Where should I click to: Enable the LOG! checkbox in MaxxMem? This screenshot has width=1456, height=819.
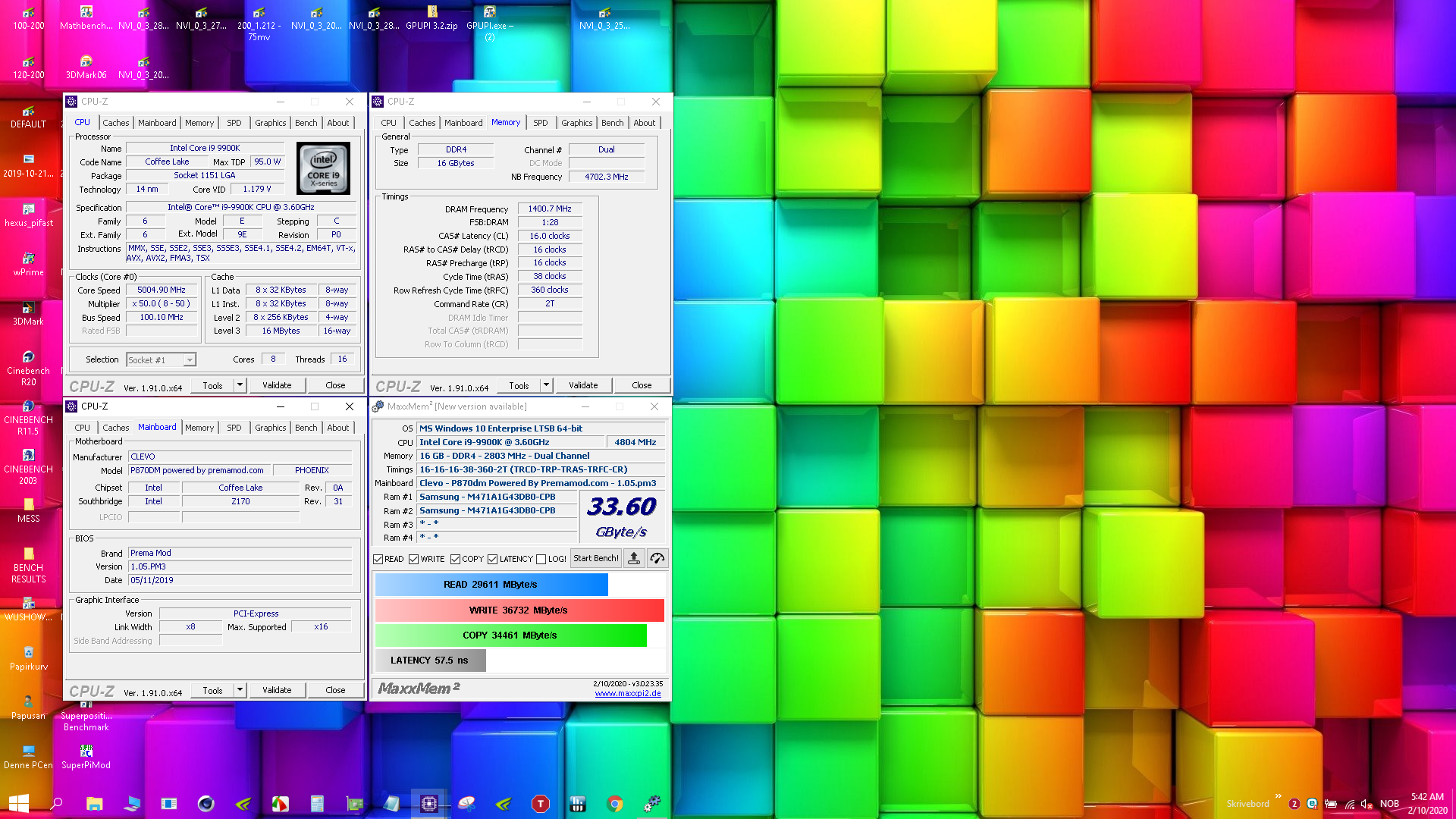pyautogui.click(x=541, y=559)
